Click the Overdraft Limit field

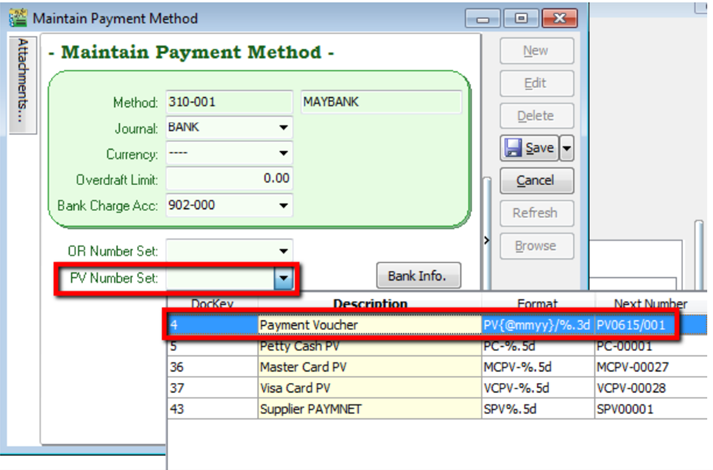point(228,180)
